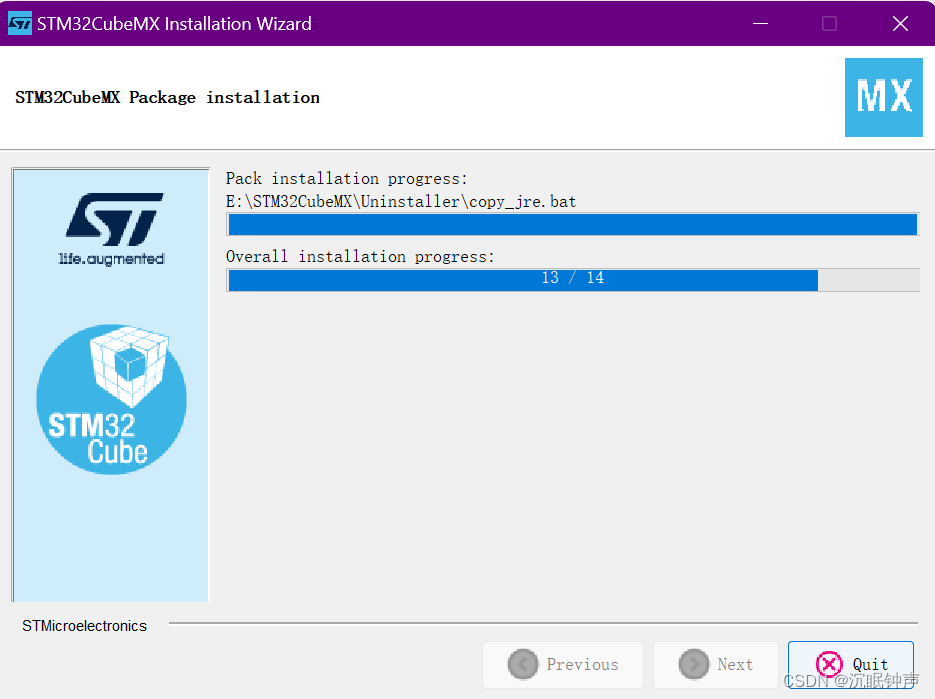The height and width of the screenshot is (699, 935).
Task: Click the ST logo in title bar
Action: click(x=20, y=24)
